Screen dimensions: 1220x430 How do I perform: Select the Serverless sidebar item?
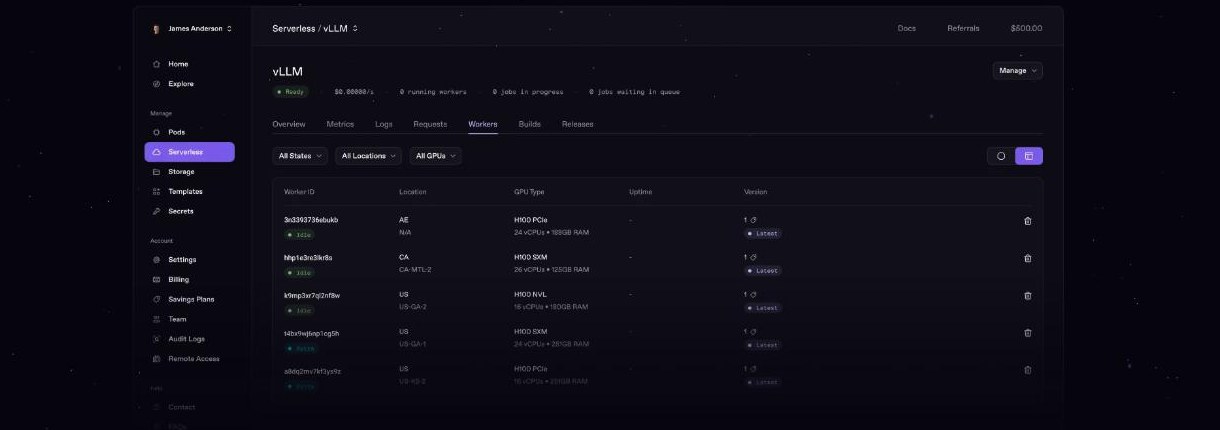(189, 152)
